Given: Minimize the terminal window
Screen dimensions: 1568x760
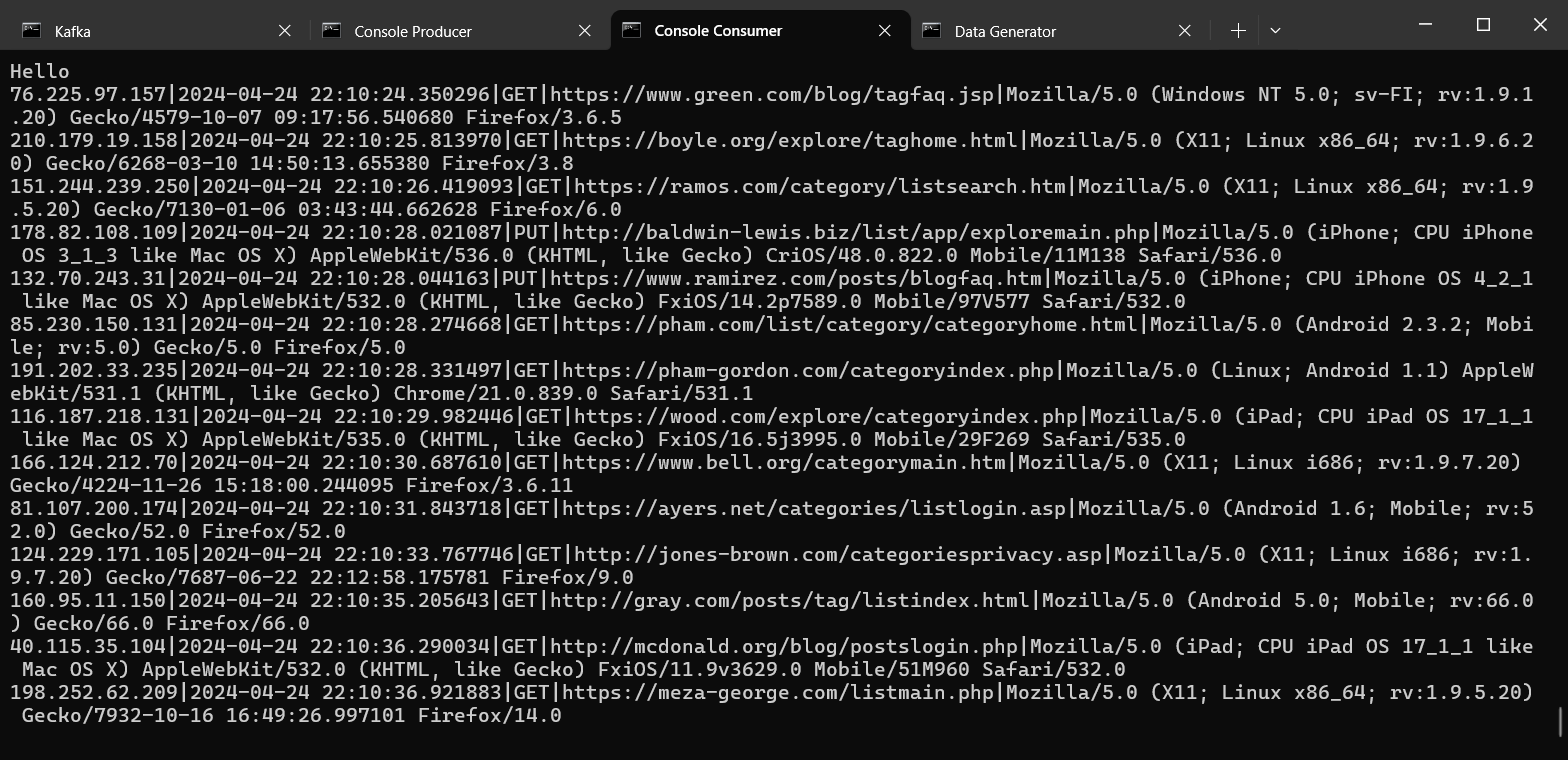Looking at the screenshot, I should coord(1425,25).
